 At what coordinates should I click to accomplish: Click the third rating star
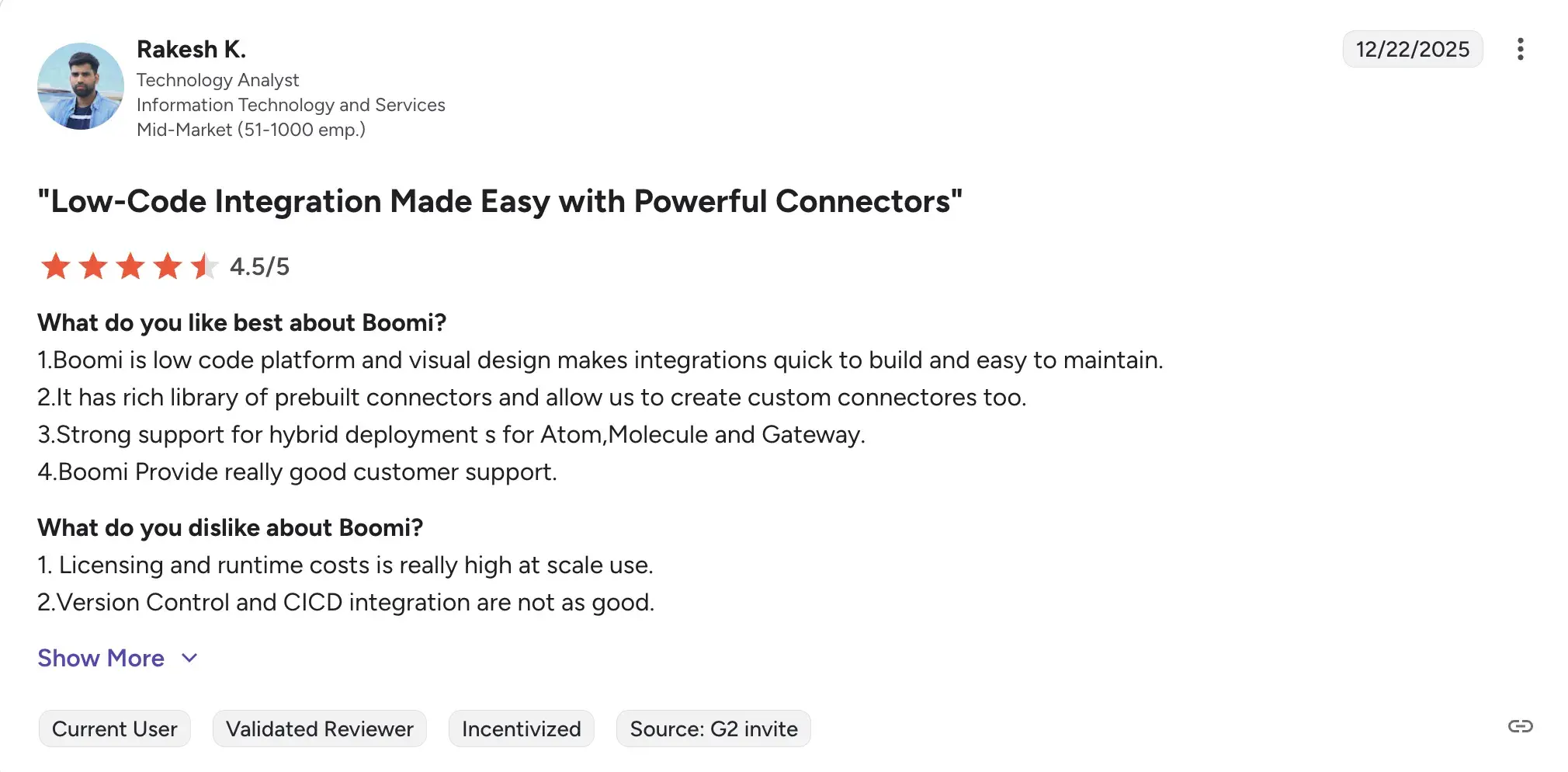coord(130,266)
